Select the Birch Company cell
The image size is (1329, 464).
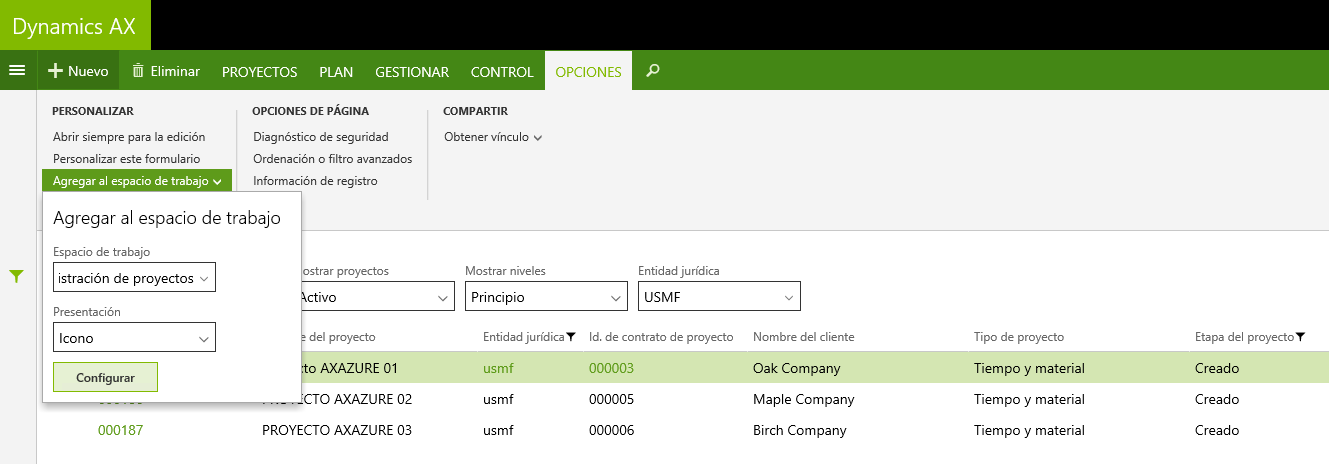coord(800,430)
